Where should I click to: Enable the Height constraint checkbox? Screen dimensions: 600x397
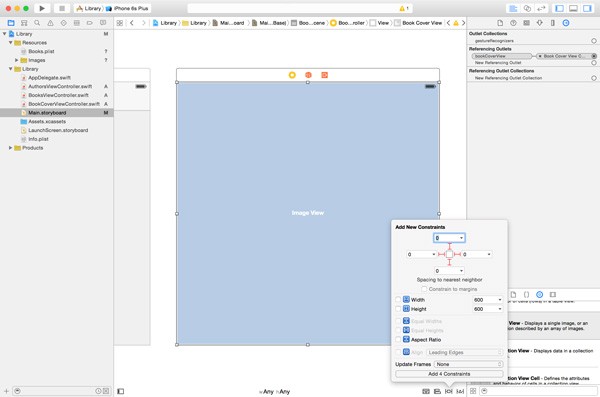pos(398,309)
